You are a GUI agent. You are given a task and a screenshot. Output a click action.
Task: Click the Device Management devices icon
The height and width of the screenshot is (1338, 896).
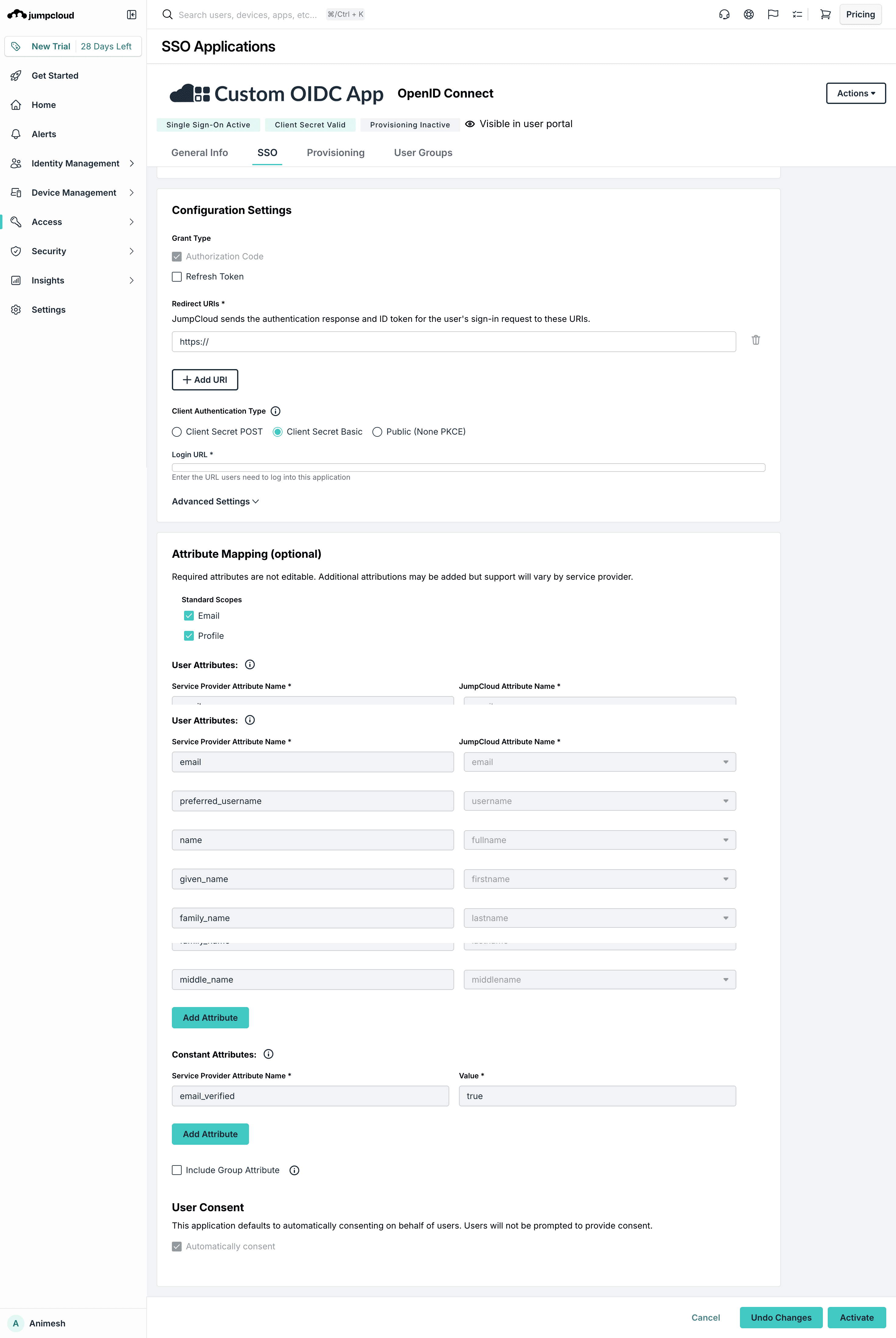tap(16, 193)
